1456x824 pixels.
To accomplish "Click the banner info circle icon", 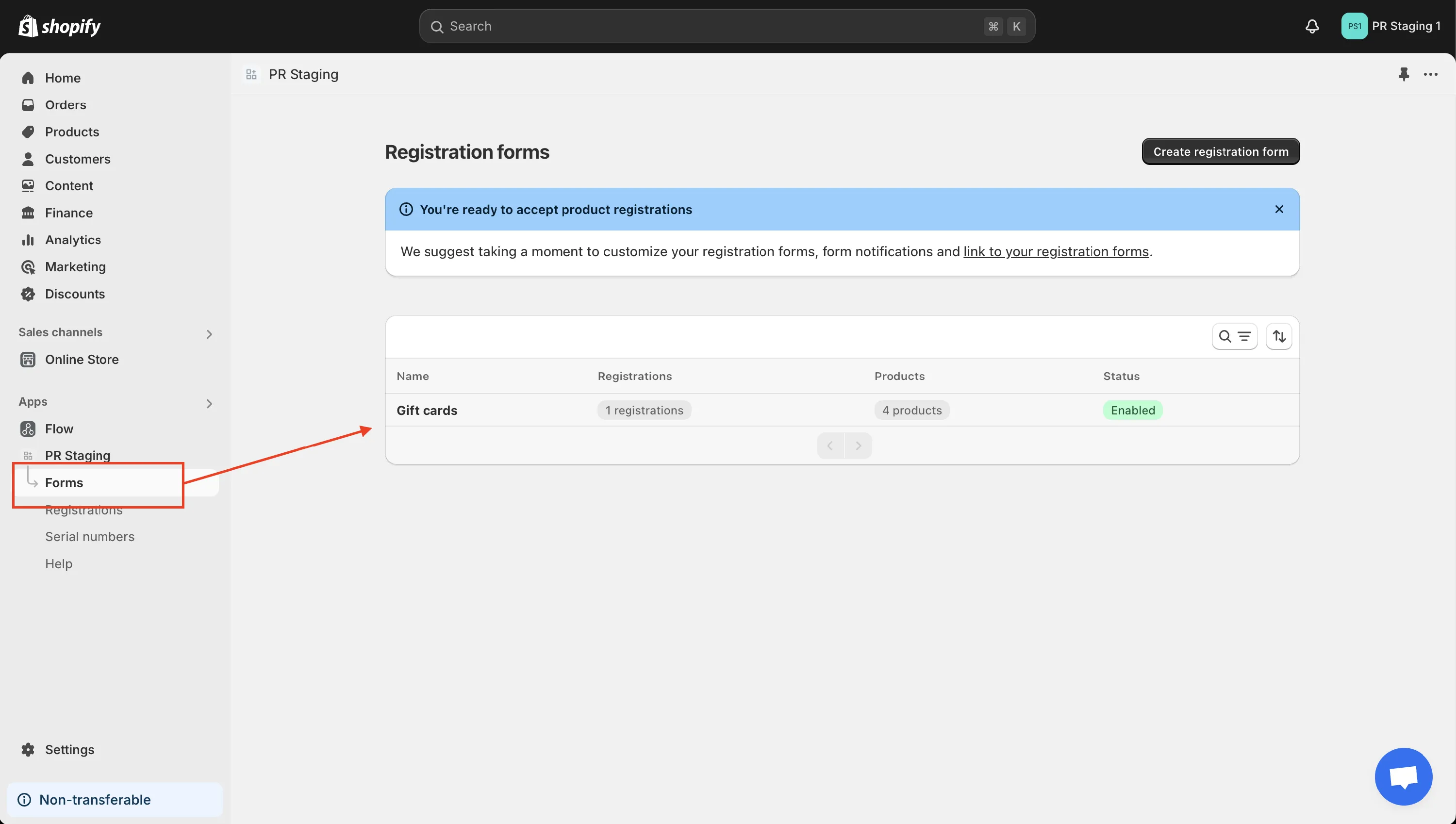I will pos(406,209).
